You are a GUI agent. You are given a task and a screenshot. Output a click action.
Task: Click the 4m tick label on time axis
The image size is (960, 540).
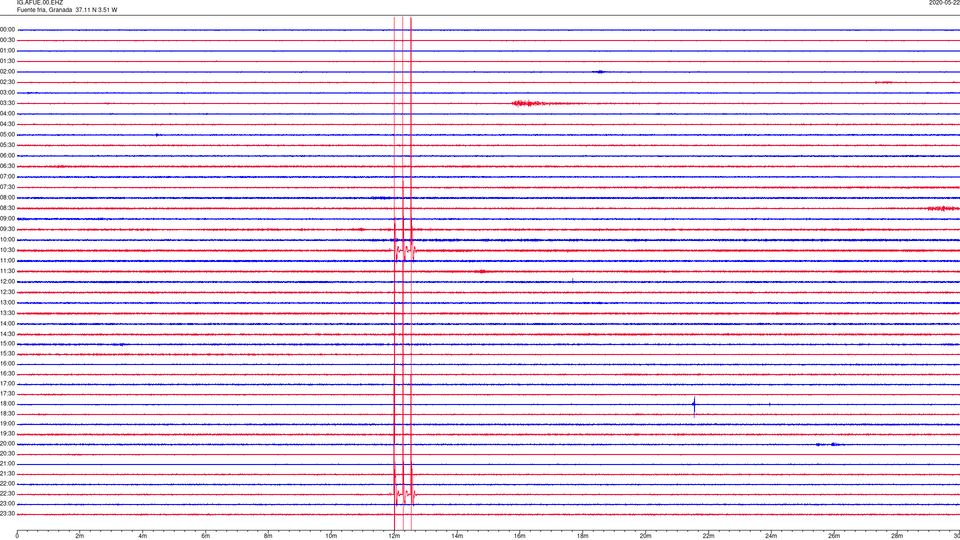coord(143,536)
